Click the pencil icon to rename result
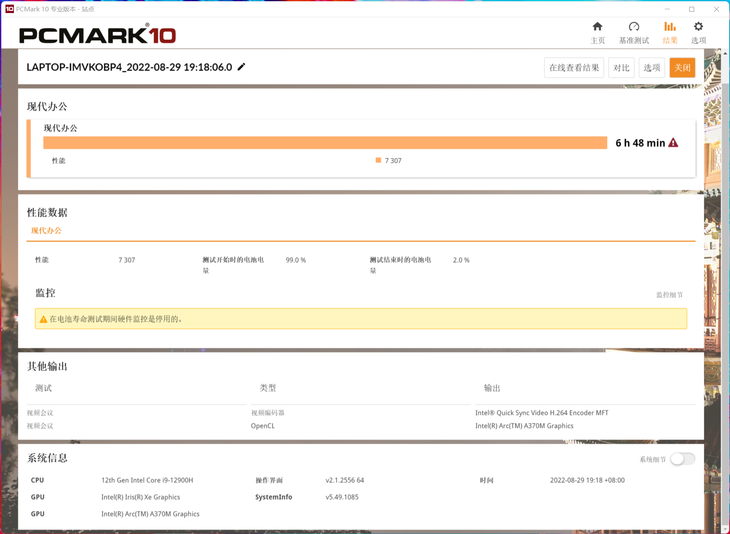The image size is (730, 534). pos(241,67)
